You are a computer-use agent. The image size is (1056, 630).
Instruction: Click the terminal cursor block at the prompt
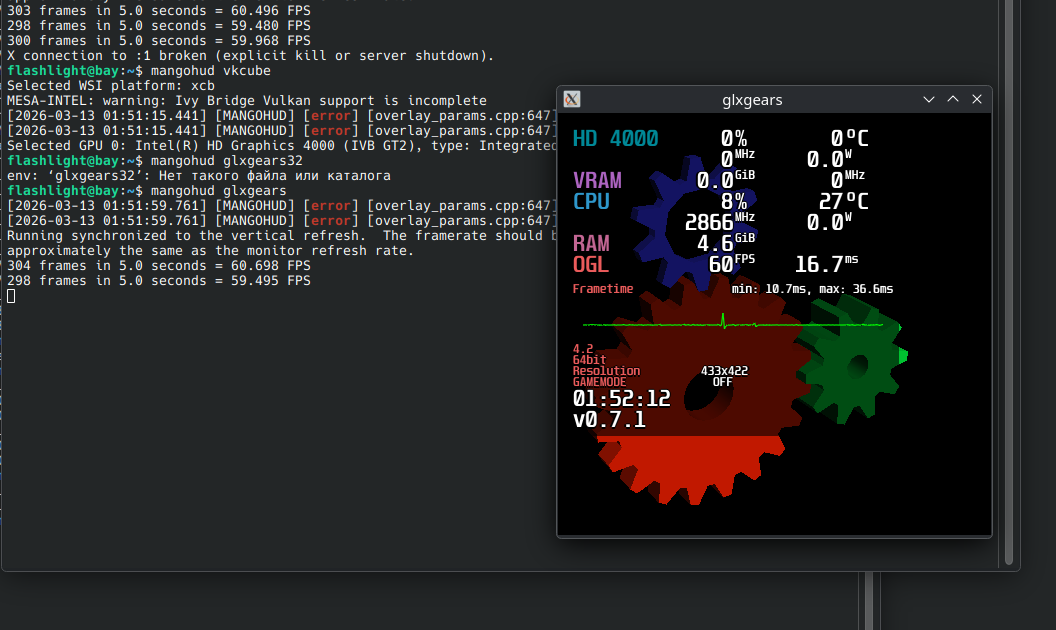pyautogui.click(x=11, y=296)
